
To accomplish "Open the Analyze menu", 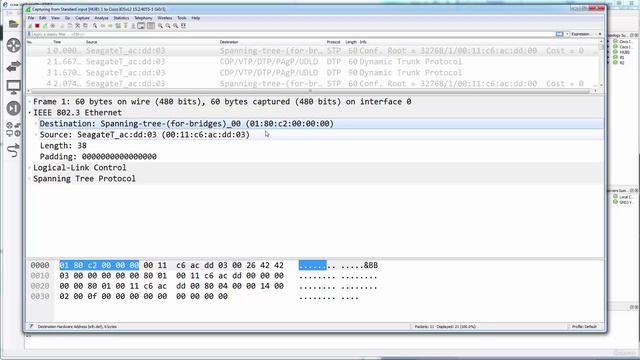I will (x=101, y=18).
